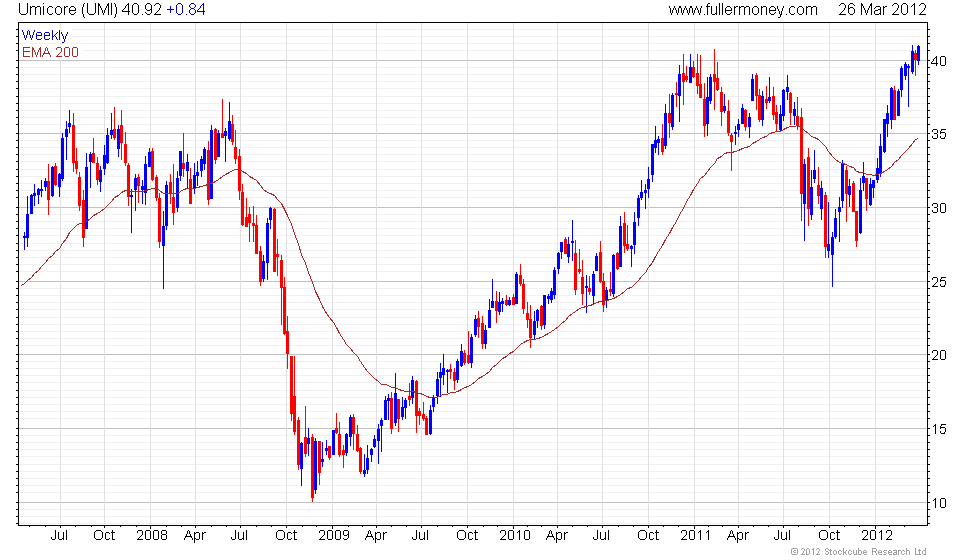Click the date 26 Mar 2012
Screen dimensions: 980x560
(x=882, y=9)
